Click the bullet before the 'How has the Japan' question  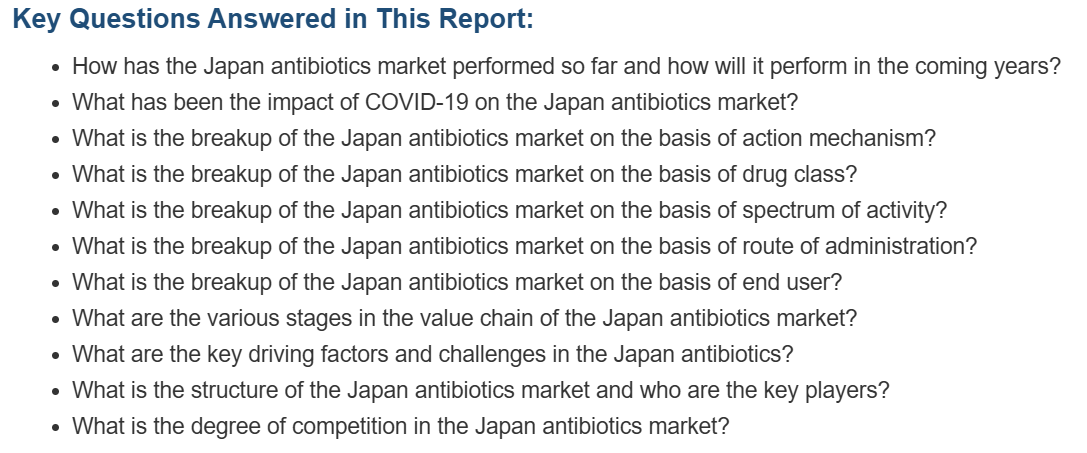(x=56, y=69)
